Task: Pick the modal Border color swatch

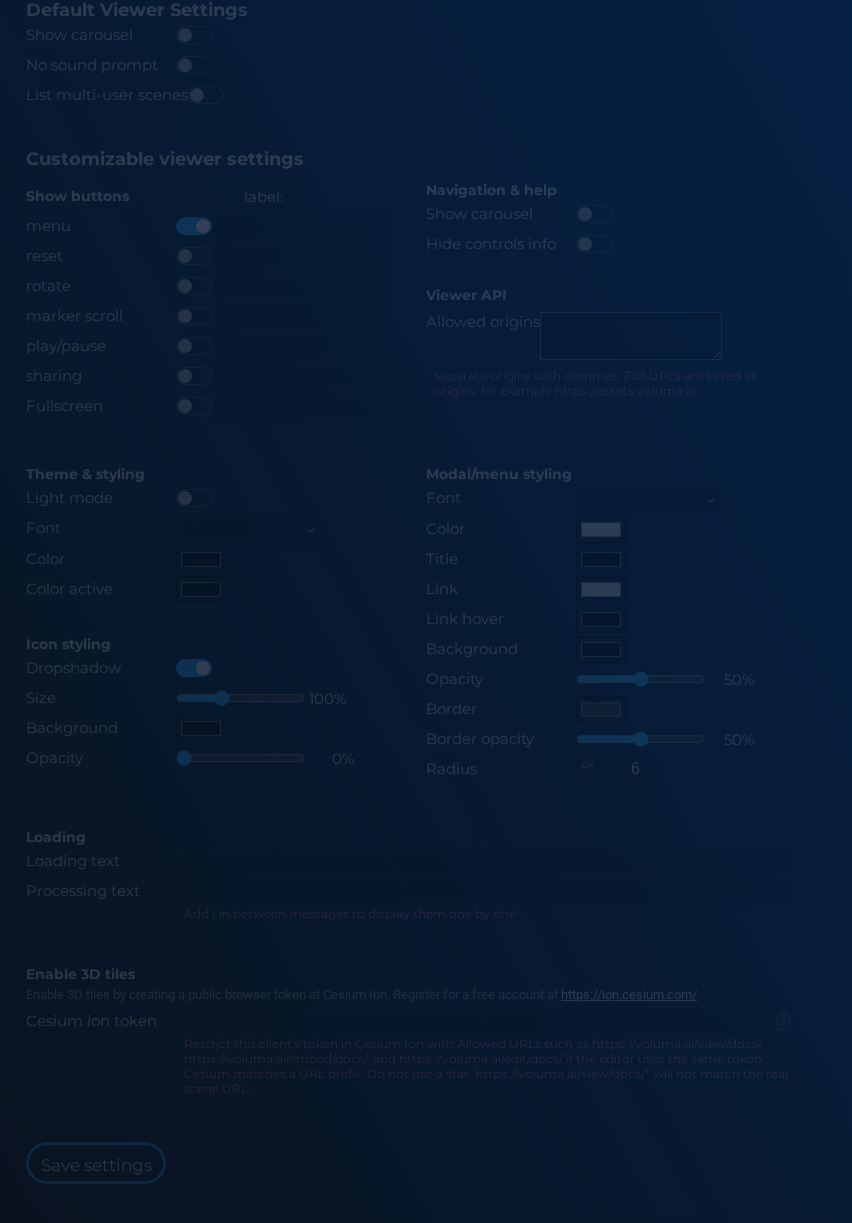Action: [601, 709]
